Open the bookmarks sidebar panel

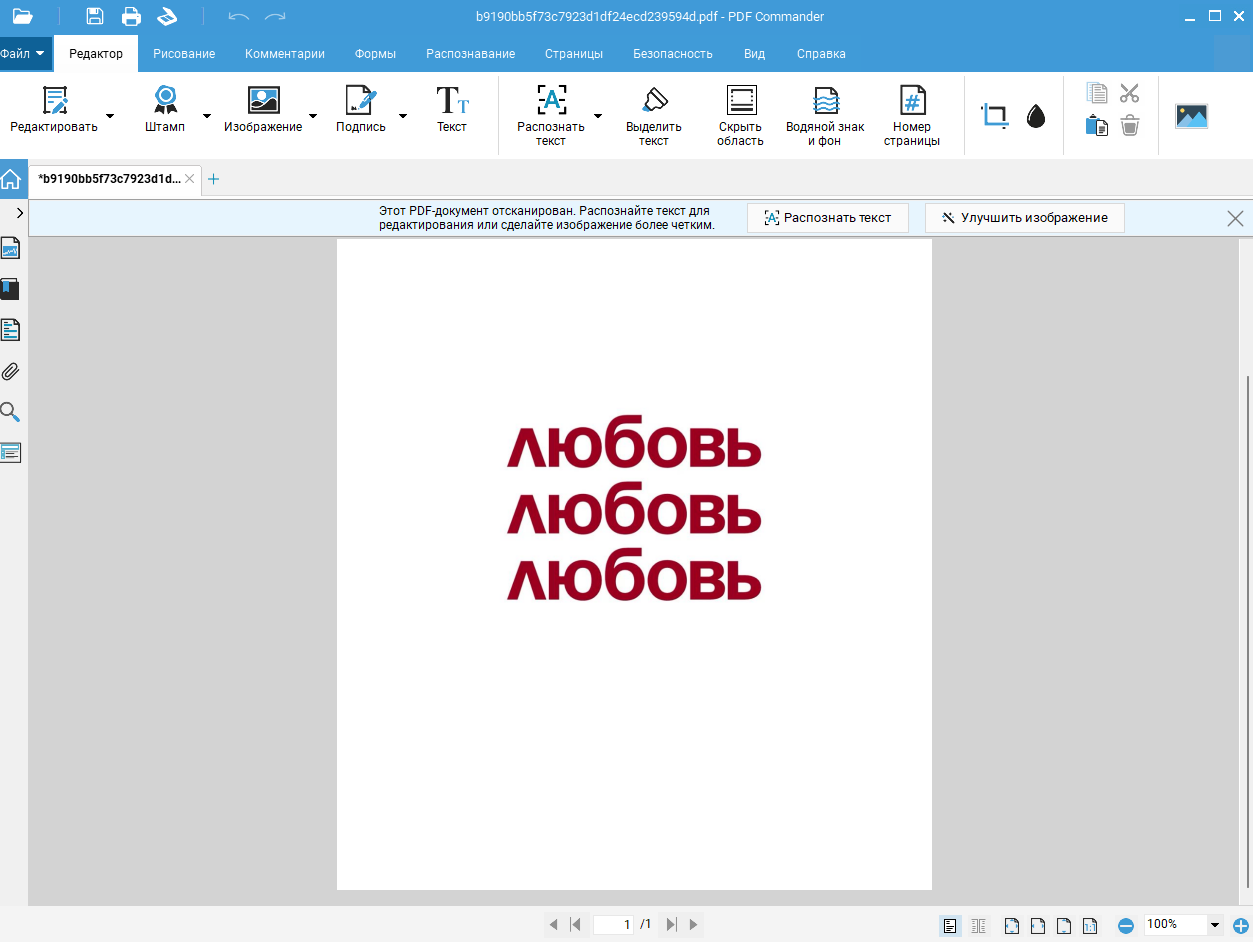(10, 289)
